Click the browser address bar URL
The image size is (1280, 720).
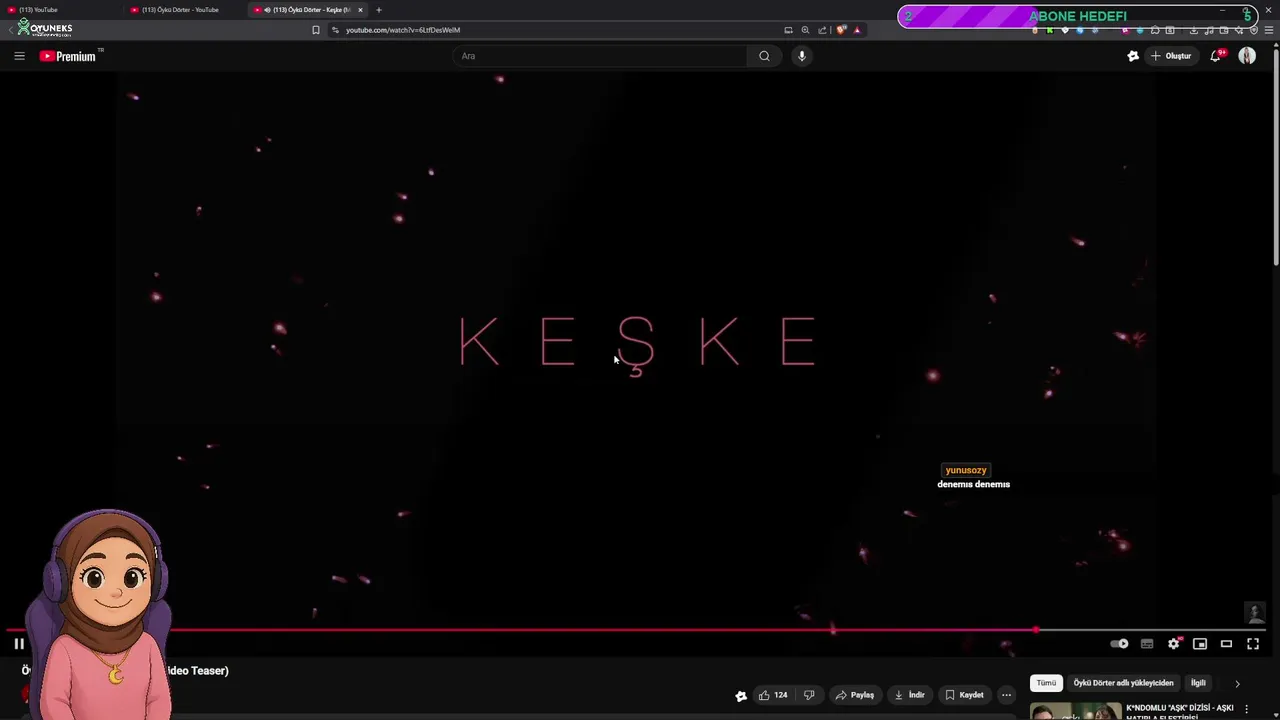[403, 30]
